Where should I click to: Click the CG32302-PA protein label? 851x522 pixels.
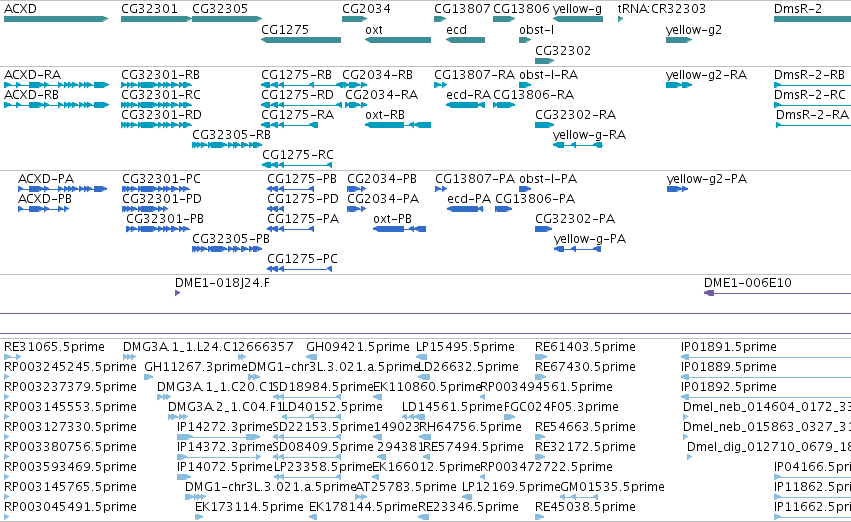tap(575, 219)
